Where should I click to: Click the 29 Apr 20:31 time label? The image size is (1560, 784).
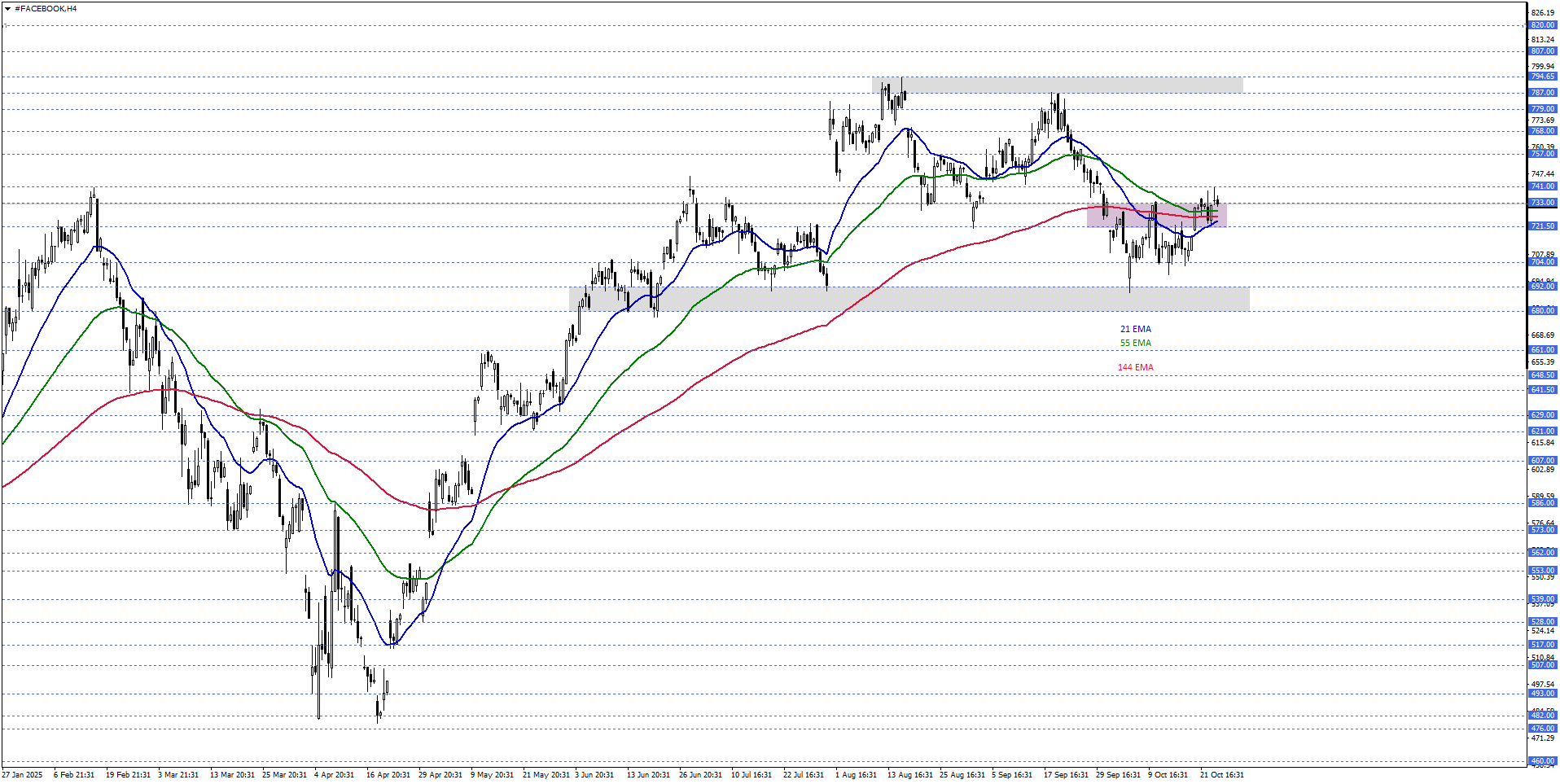pos(440,775)
